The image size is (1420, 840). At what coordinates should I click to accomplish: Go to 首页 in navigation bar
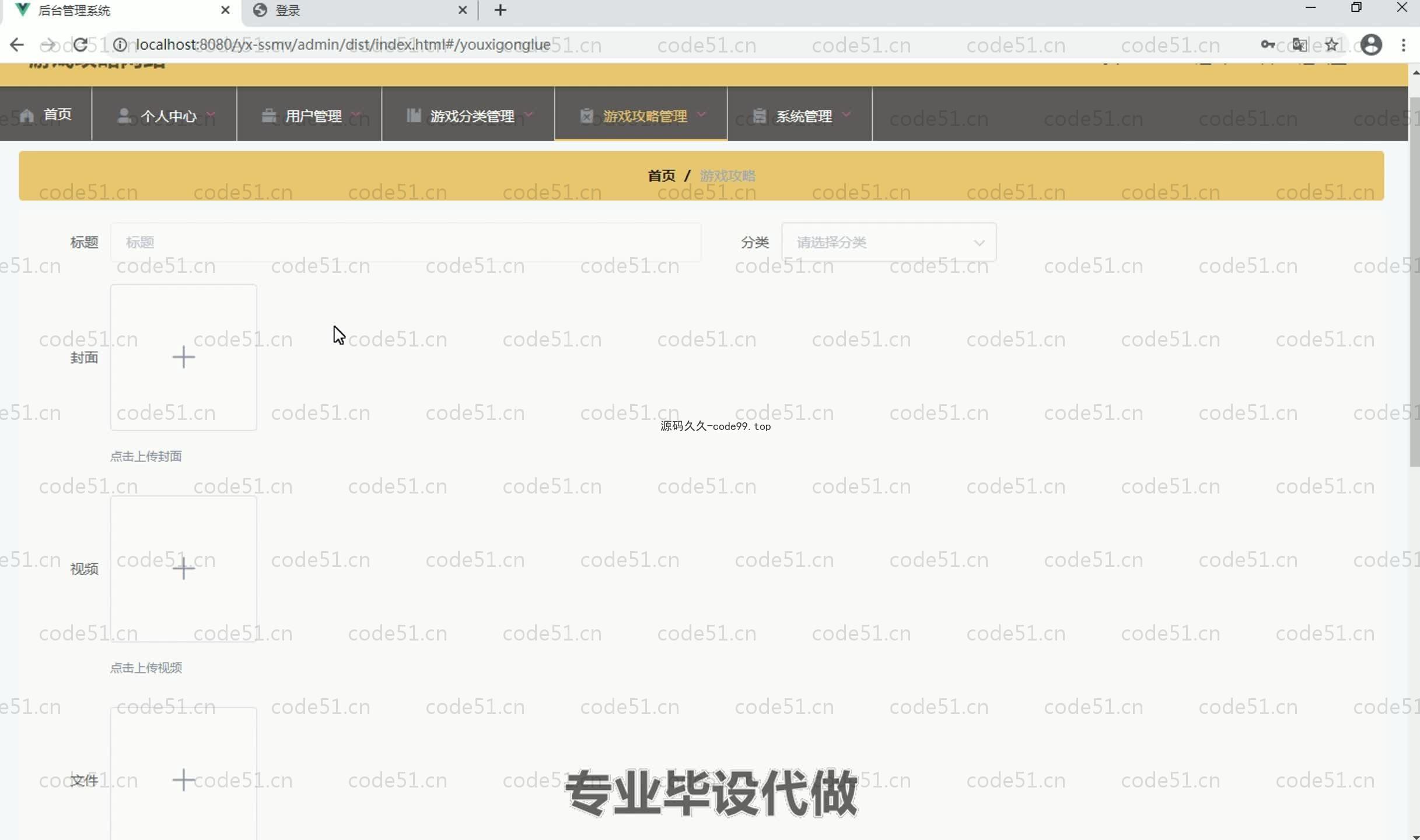coord(46,114)
